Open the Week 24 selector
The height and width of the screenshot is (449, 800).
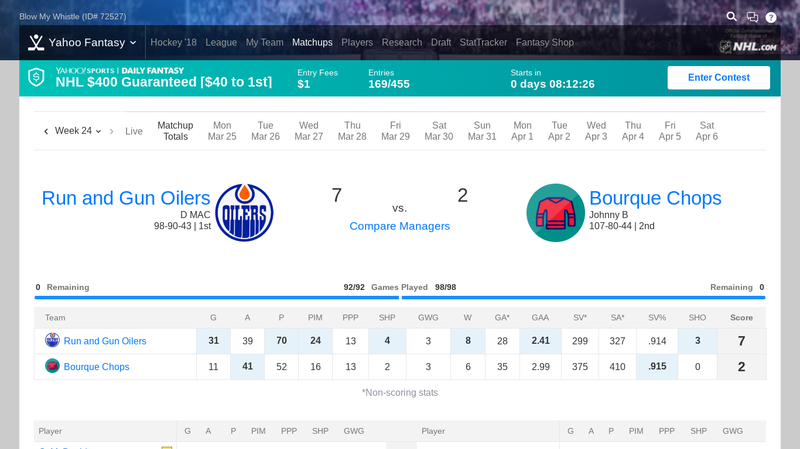pos(78,131)
